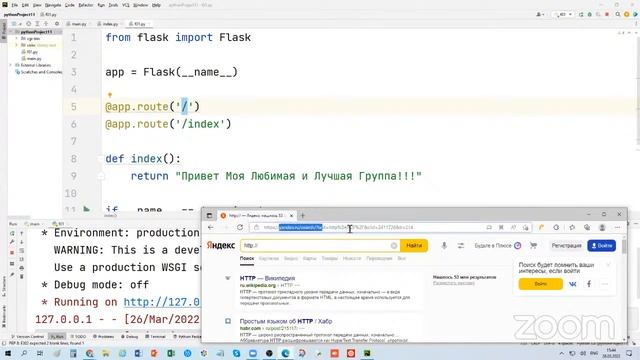Open a new browser tab with plus
640x360 pixels.
point(302,216)
